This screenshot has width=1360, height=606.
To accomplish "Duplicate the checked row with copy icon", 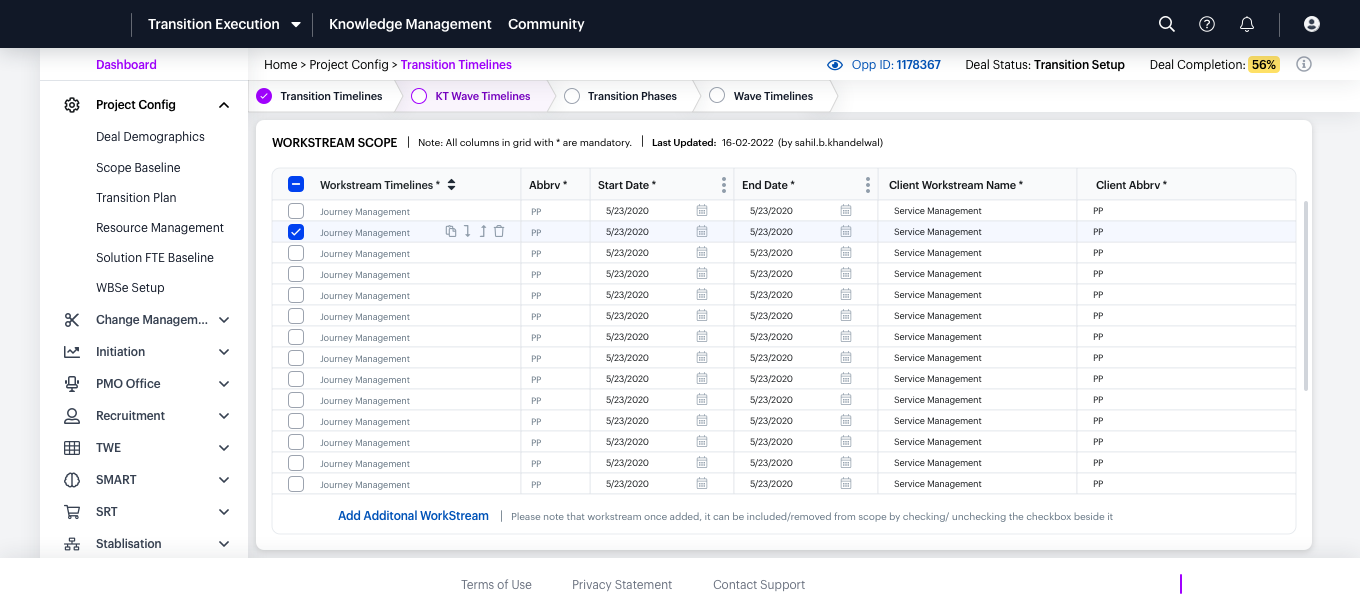I will point(451,232).
